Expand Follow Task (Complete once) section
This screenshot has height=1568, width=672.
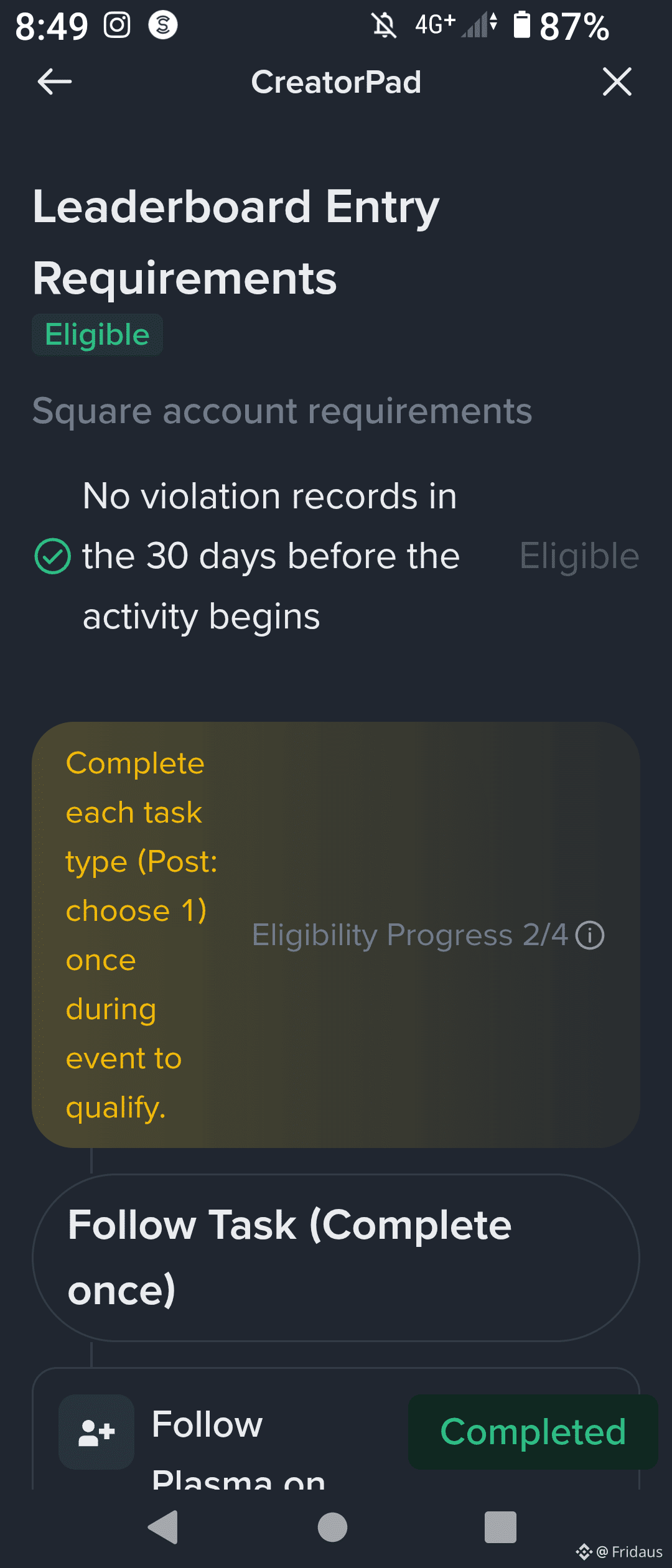point(336,1258)
